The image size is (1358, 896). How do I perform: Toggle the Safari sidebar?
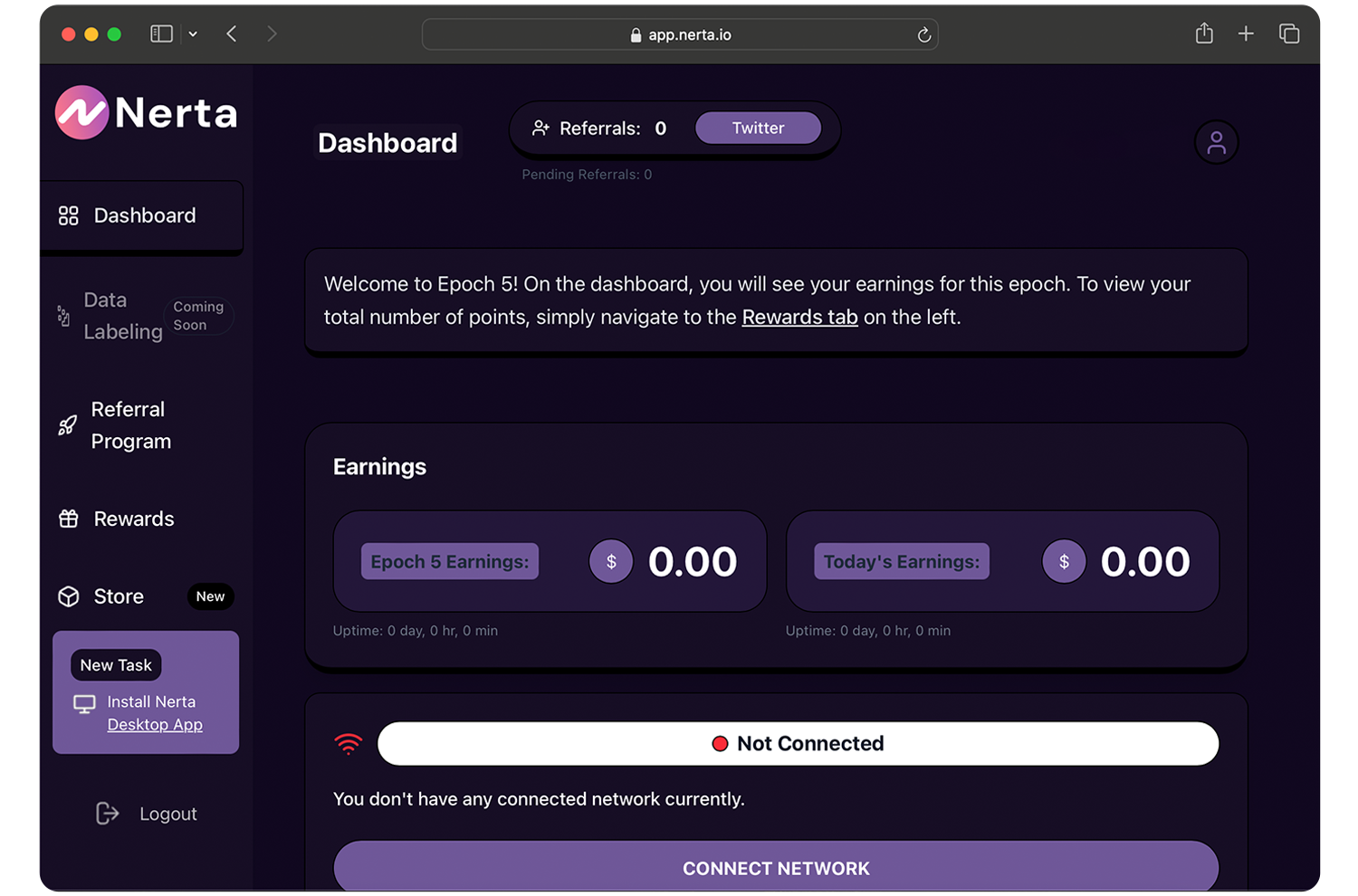161,34
